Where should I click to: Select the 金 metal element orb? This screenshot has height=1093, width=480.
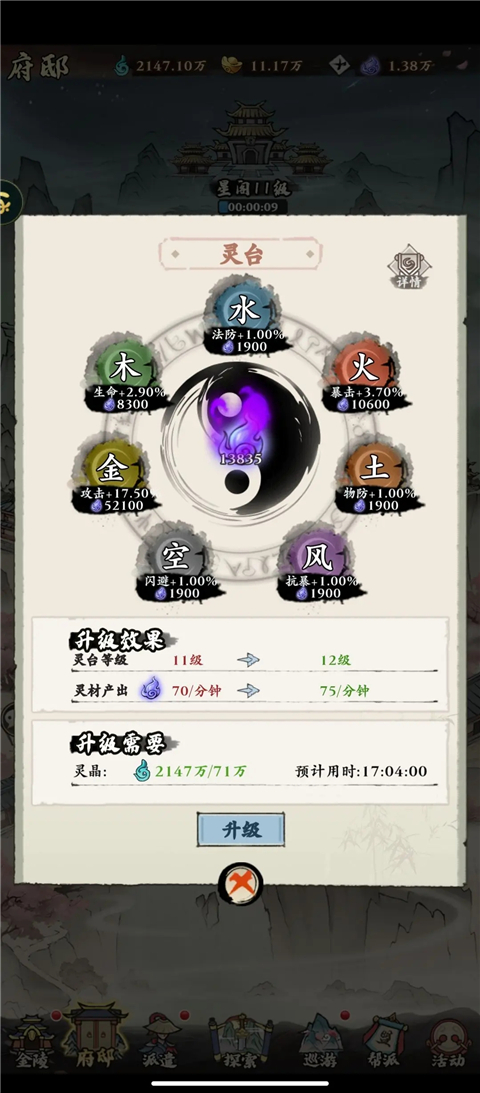(x=112, y=469)
